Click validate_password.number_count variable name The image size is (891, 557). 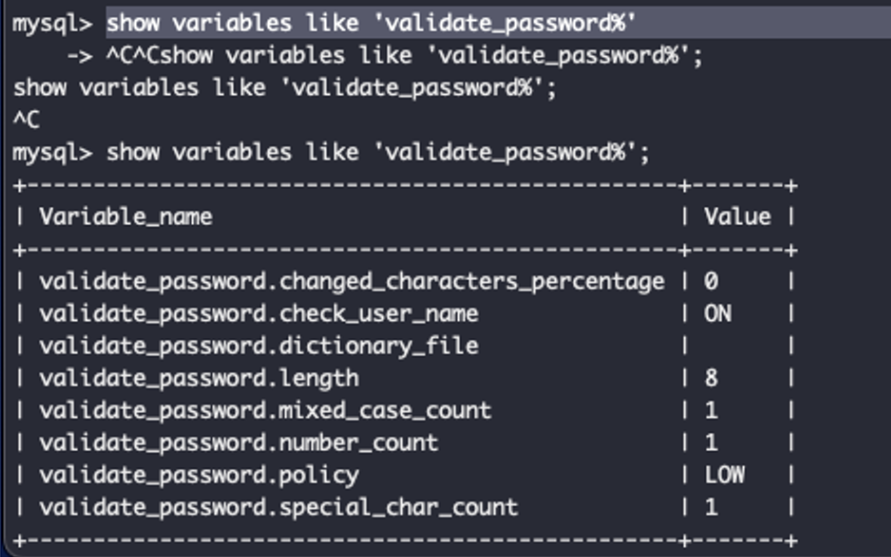pos(239,443)
